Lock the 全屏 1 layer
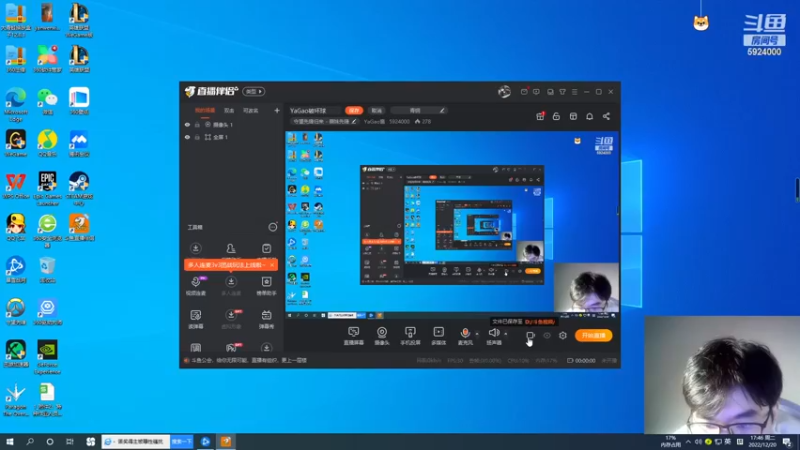 (197, 137)
